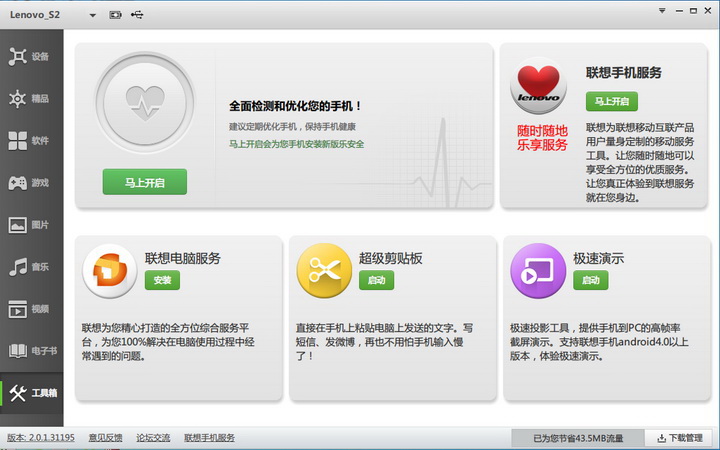Open the 论坛交流 forum link
This screenshot has width=720, height=450.
[x=153, y=438]
